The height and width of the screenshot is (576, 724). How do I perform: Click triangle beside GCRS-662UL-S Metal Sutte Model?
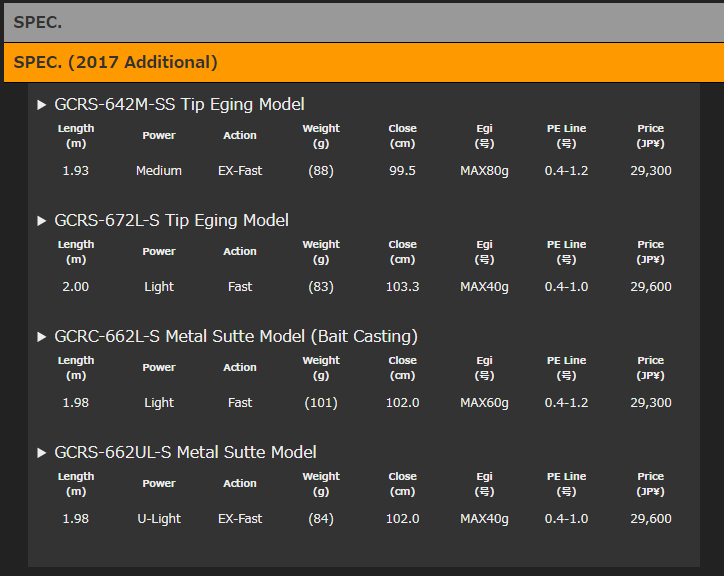[42, 453]
